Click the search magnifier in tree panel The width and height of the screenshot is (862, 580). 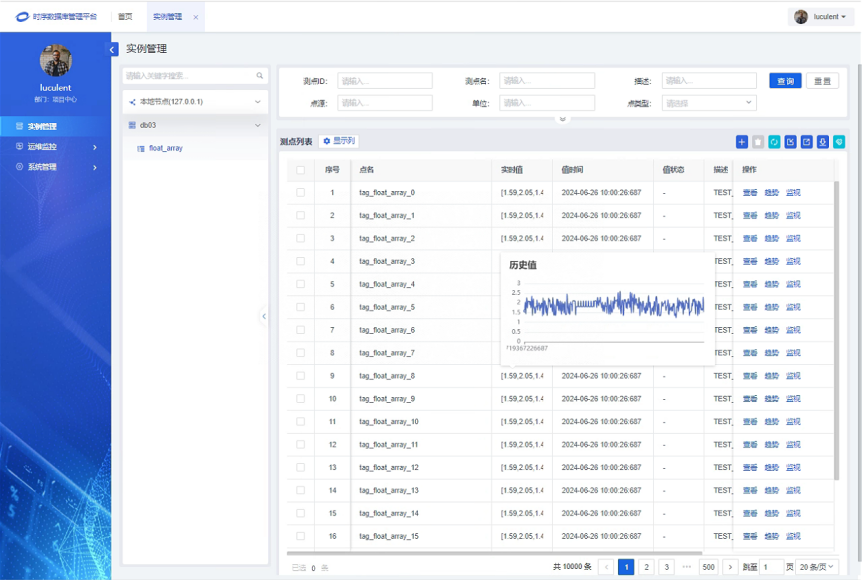(260, 76)
